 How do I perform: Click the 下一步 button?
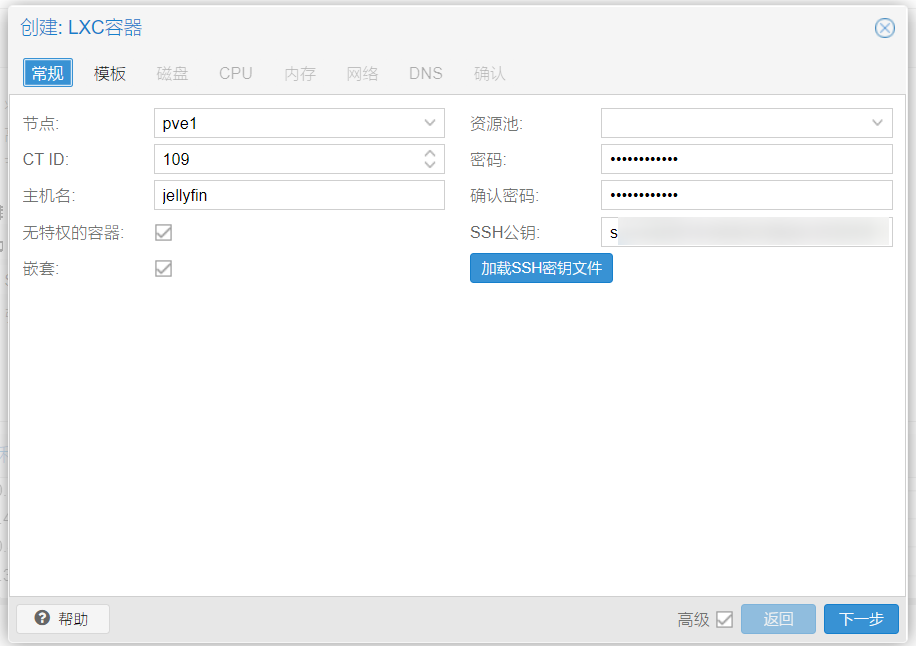tap(861, 618)
